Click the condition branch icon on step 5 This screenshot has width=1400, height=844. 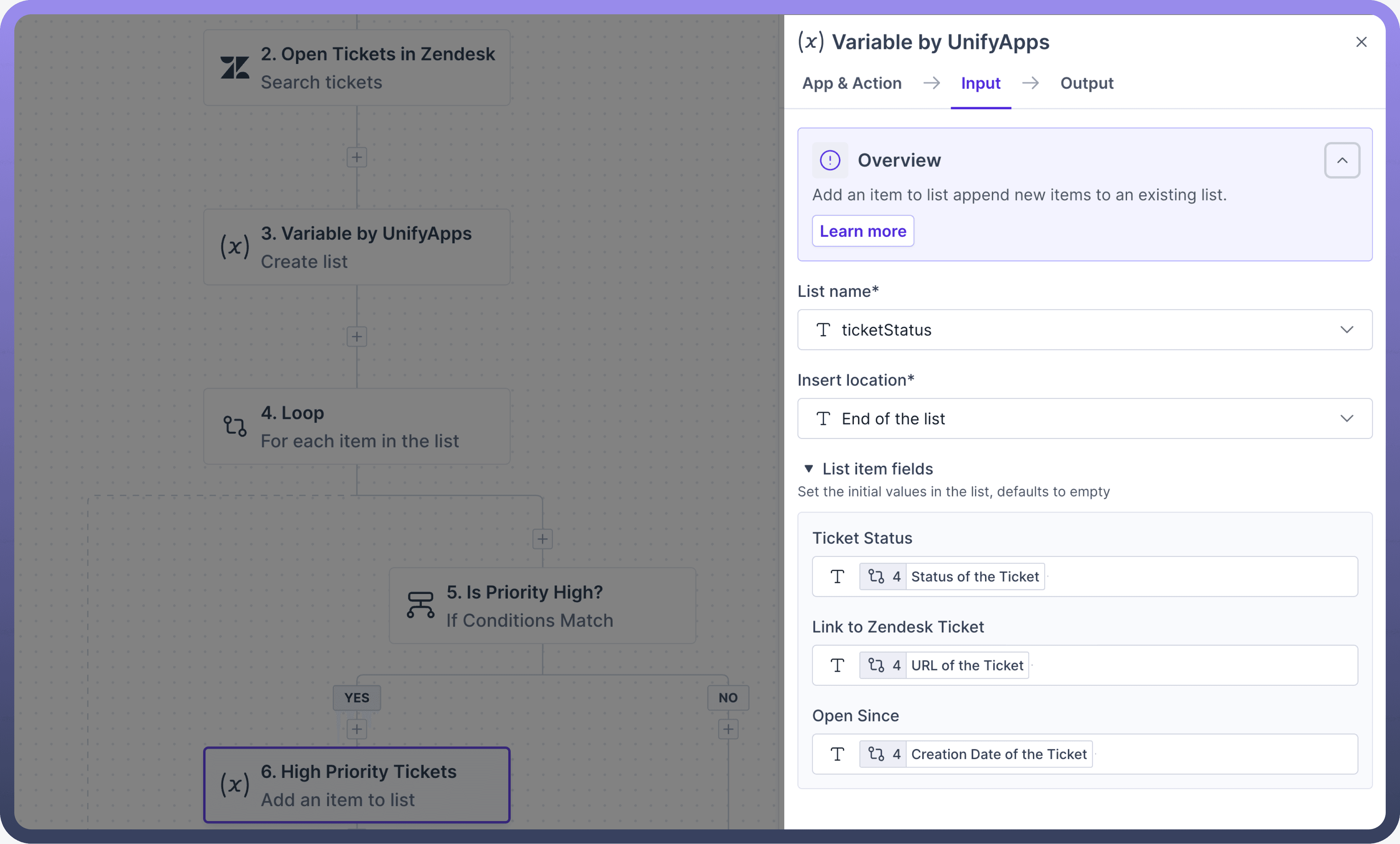point(420,605)
